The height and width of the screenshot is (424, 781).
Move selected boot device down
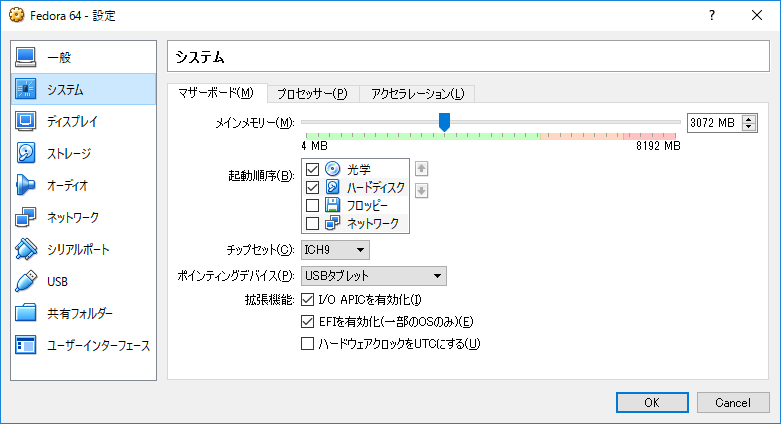[x=421, y=190]
